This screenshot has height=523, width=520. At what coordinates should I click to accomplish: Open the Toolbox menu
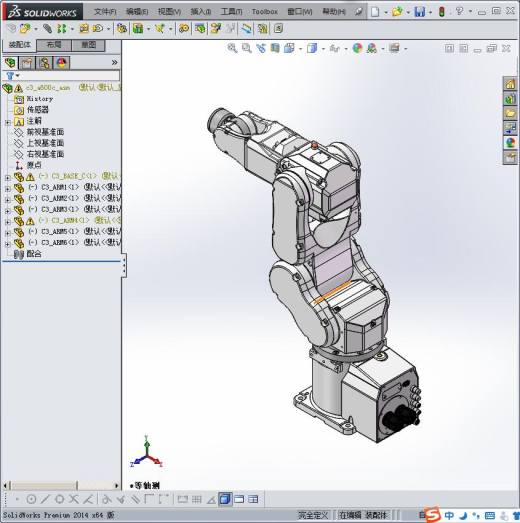click(265, 12)
